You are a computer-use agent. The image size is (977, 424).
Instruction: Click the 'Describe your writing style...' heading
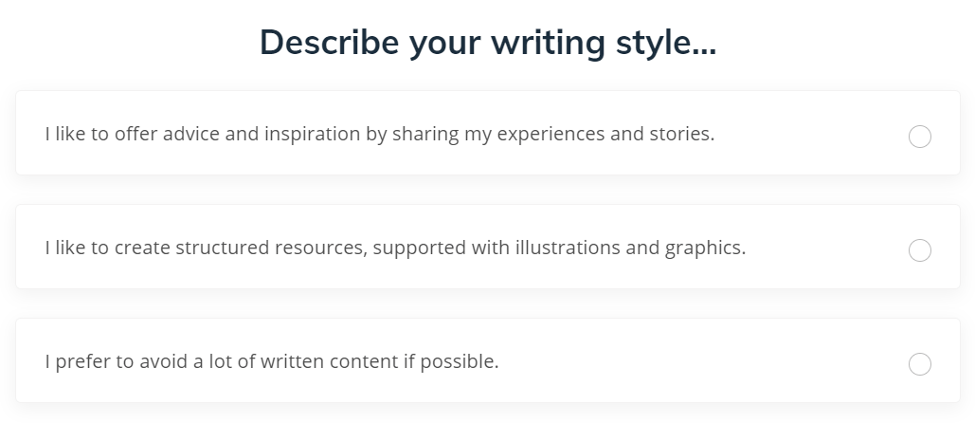coord(487,45)
